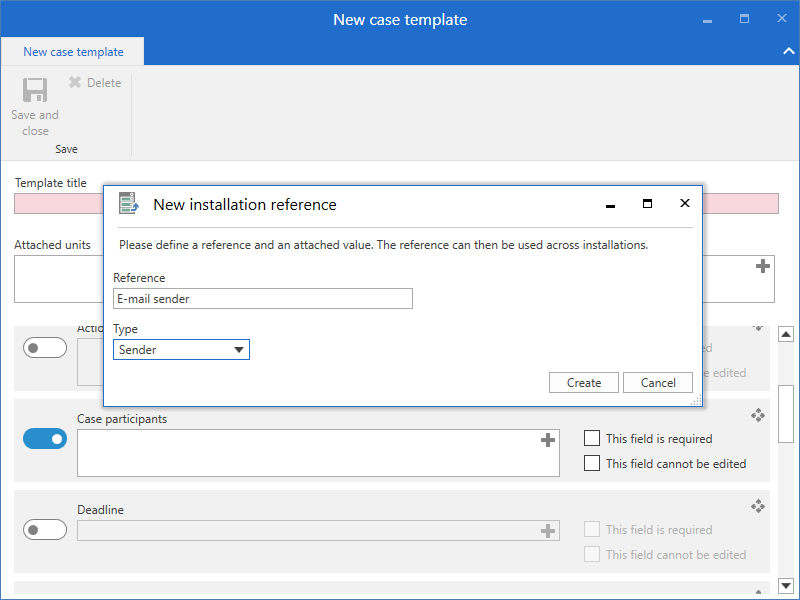Click move handle icon for Deadline section
This screenshot has width=800, height=600.
point(758,507)
